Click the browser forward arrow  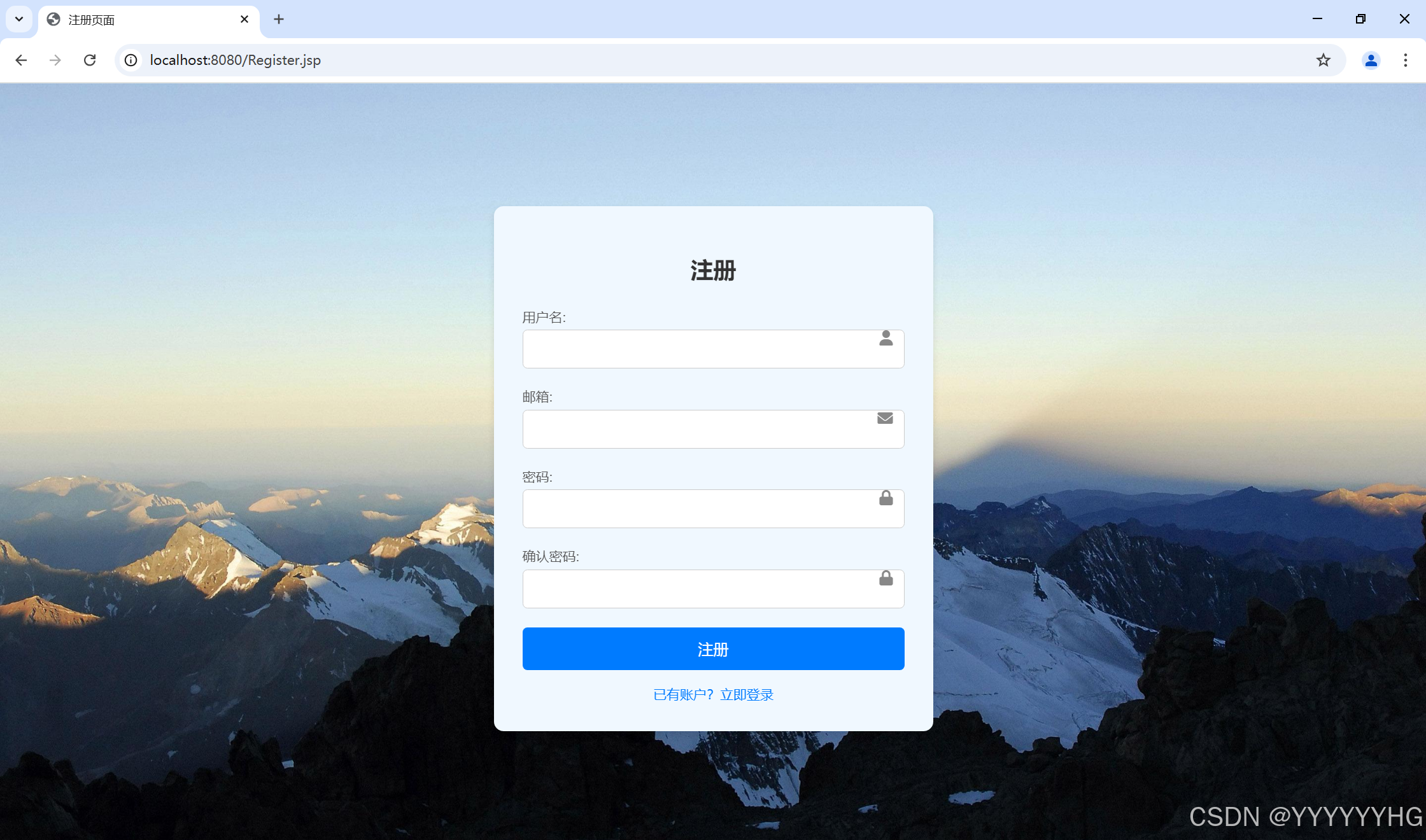tap(55, 60)
